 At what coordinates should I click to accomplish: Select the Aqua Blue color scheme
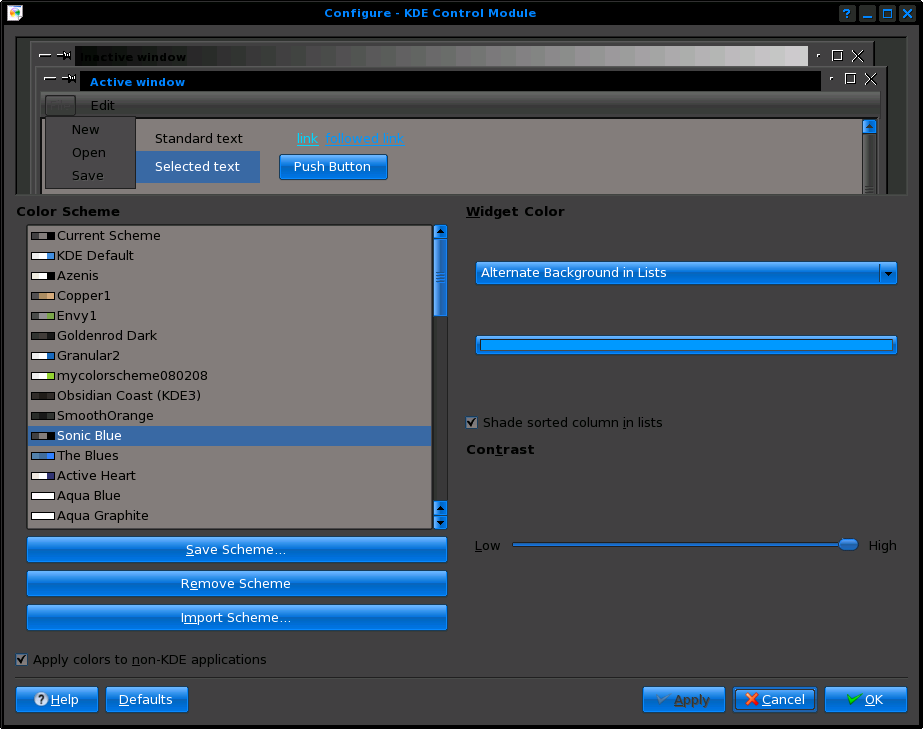click(230, 496)
